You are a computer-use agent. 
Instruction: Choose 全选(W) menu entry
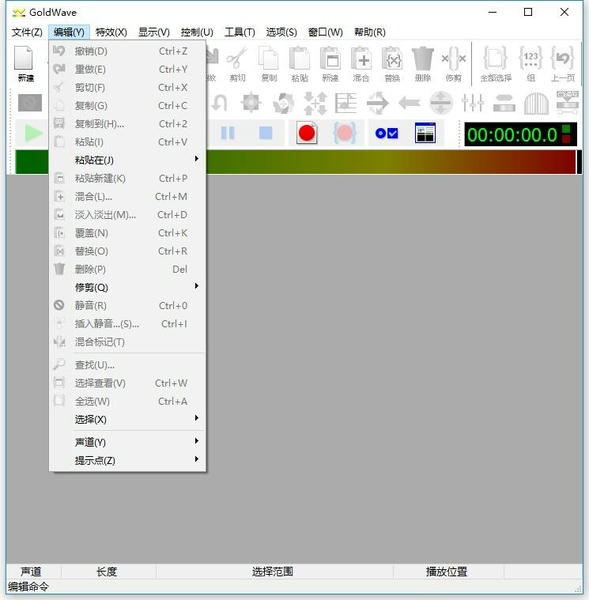point(127,401)
